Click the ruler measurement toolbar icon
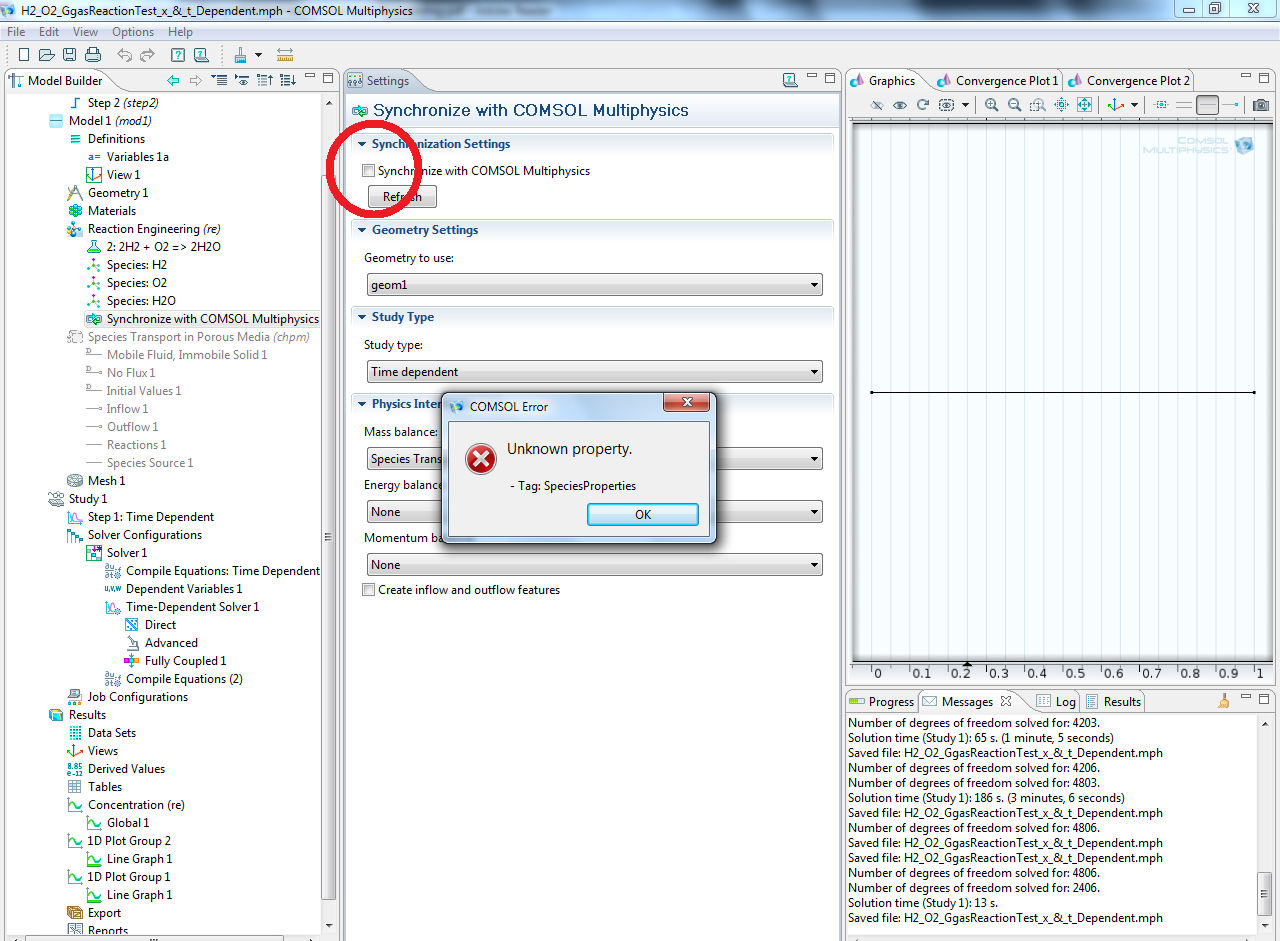This screenshot has width=1280, height=941. pyautogui.click(x=285, y=55)
